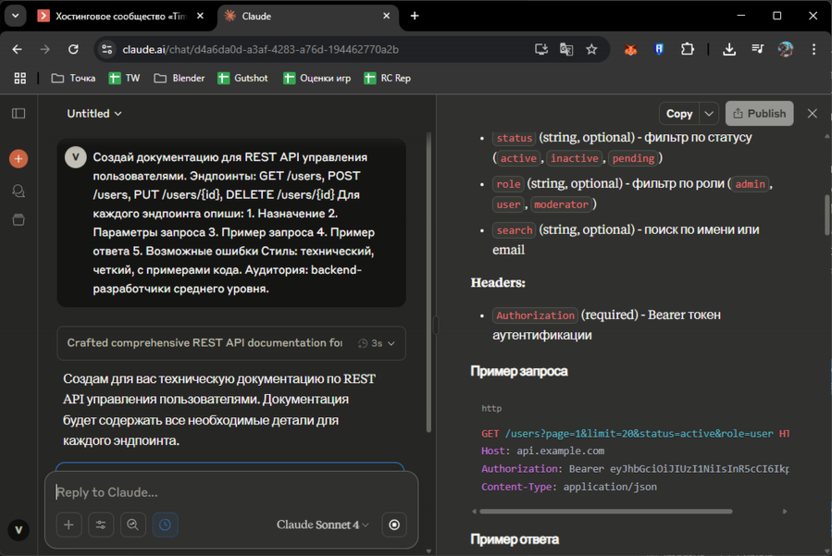
Task: Close the artifact panel with the X
Action: [x=812, y=114]
